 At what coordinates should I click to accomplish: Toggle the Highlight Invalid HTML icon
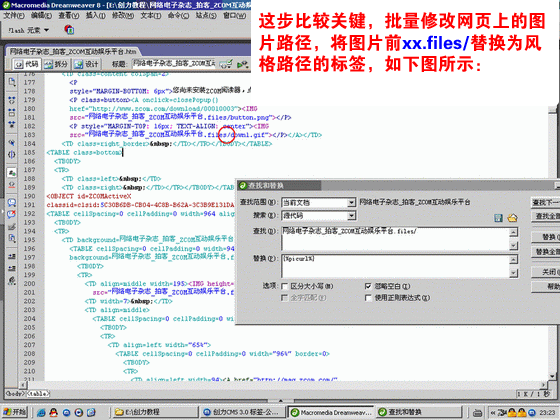[12, 185]
